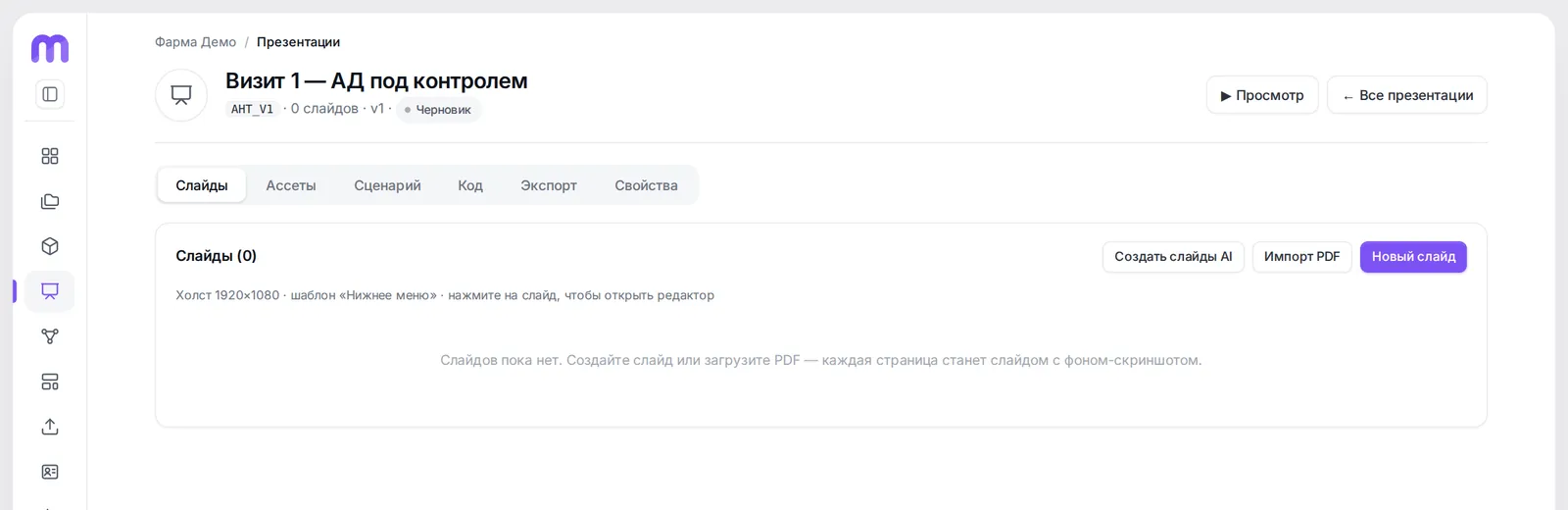Switch to the Ассеты tab
Viewport: 1568px width, 510px height.
[x=291, y=185]
